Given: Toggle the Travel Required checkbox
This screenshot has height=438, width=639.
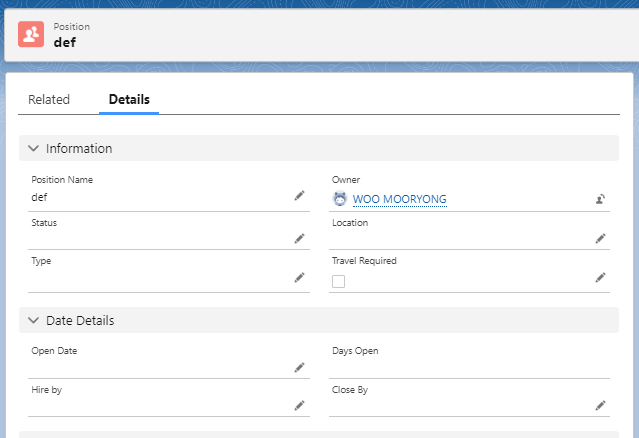Looking at the screenshot, I should (338, 281).
